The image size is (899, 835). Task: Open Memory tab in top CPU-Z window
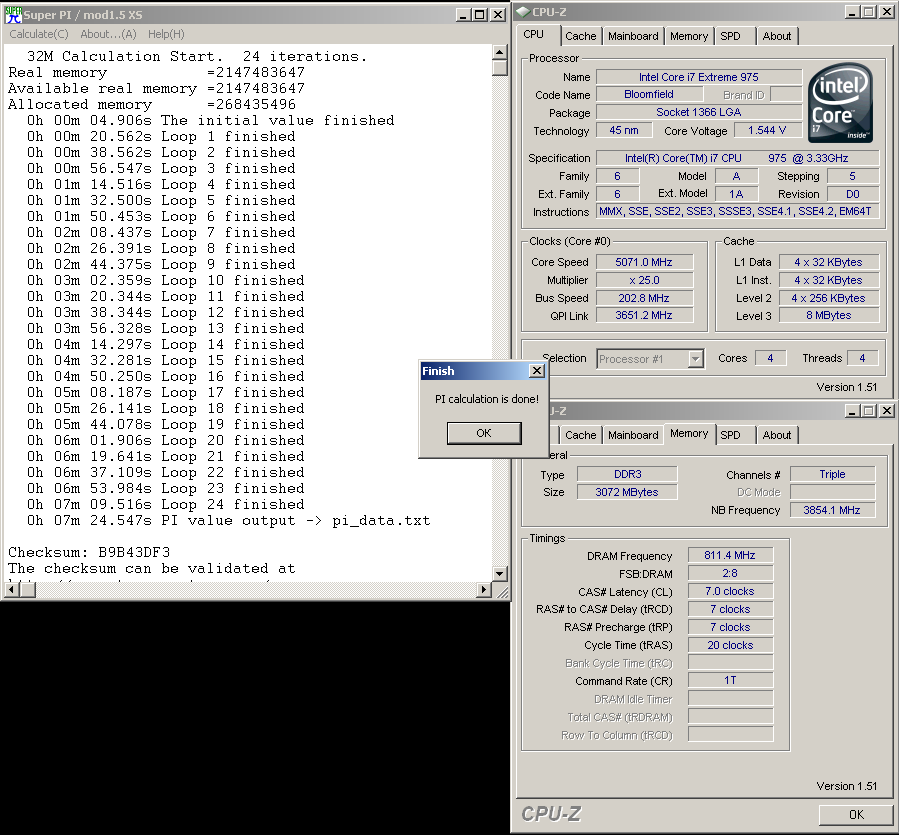(689, 36)
